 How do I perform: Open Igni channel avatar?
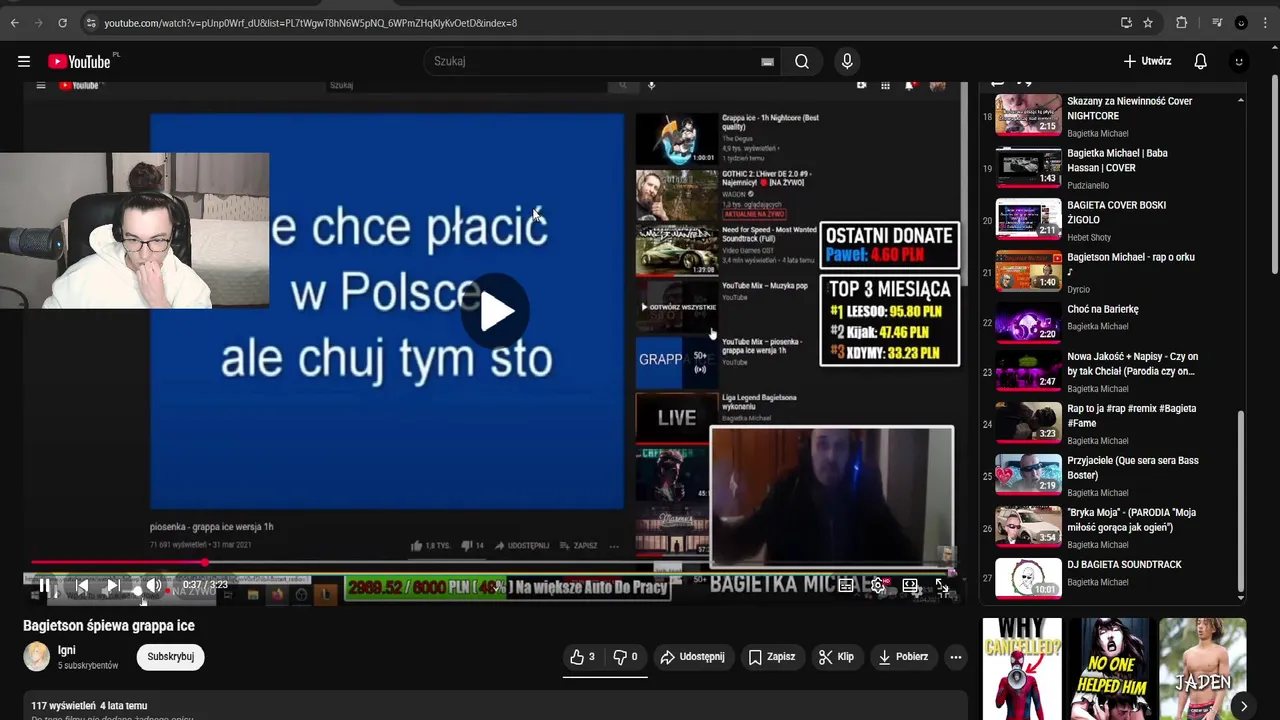click(37, 657)
